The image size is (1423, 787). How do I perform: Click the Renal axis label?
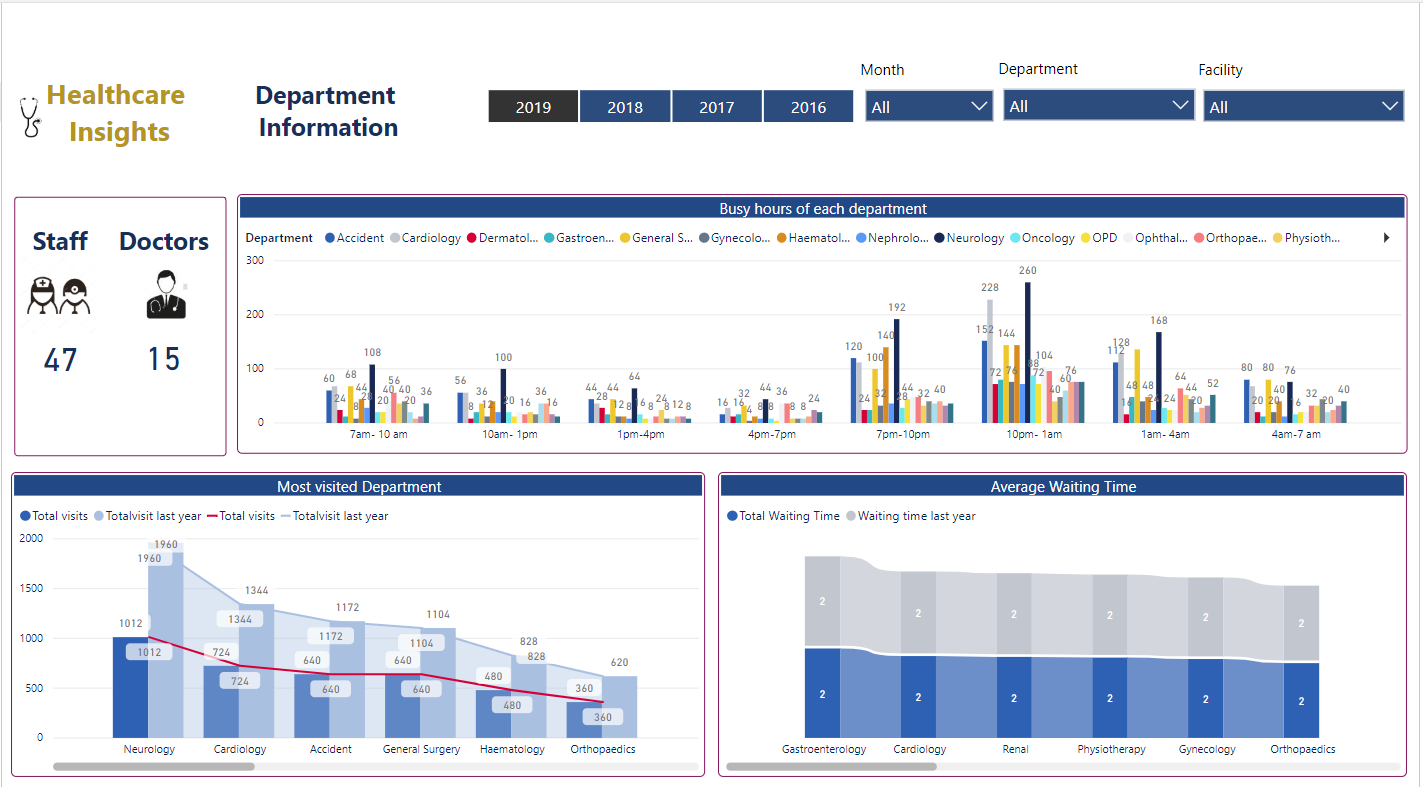1015,749
